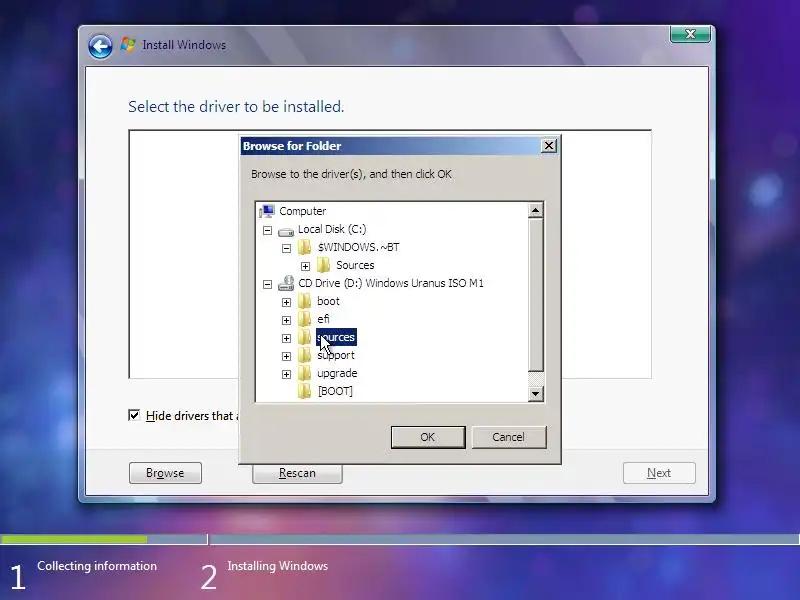Click the Windows flag logo icon
Viewport: 800px width, 600px height.
128,45
